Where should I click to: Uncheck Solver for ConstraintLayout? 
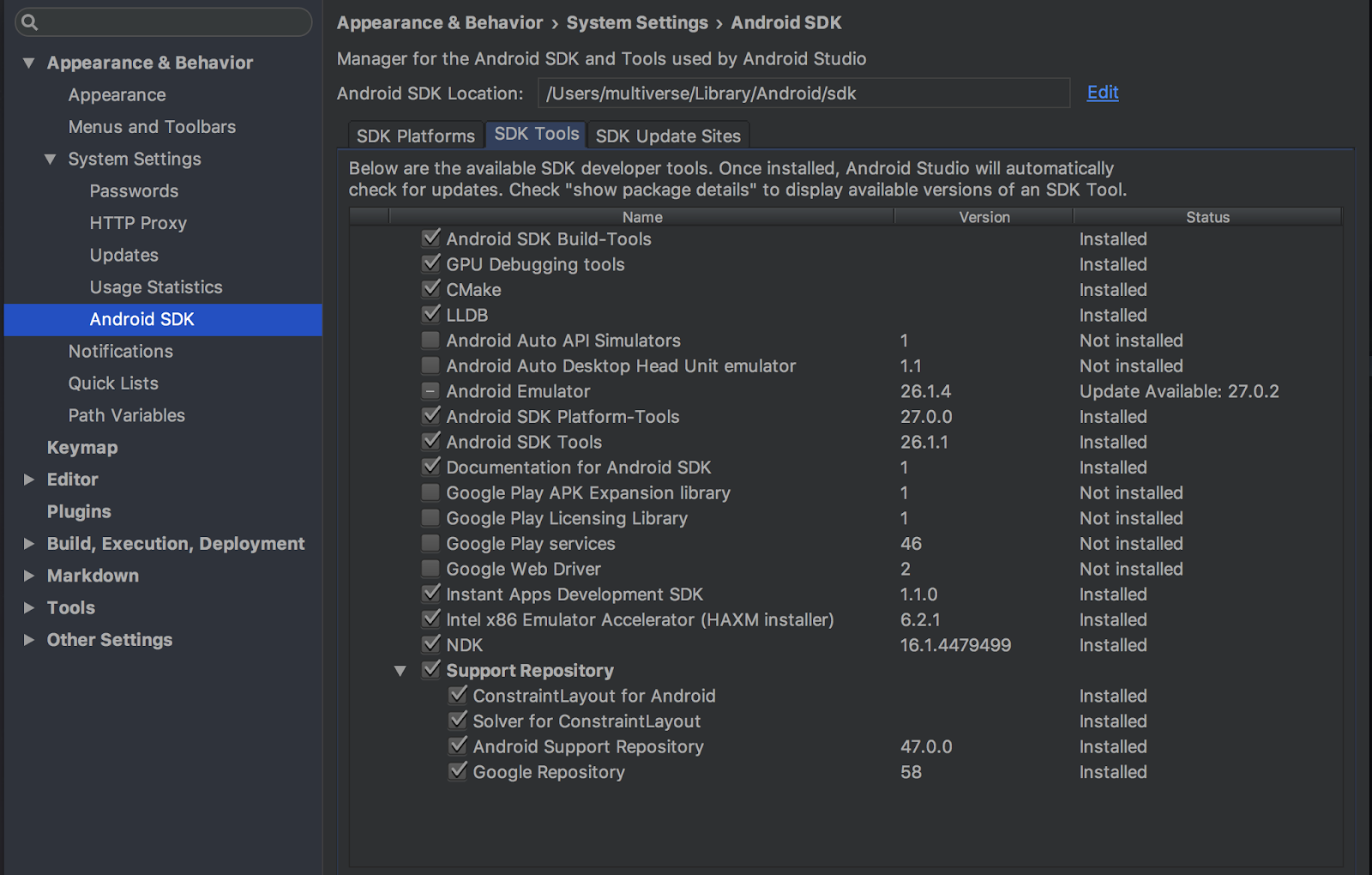point(458,720)
